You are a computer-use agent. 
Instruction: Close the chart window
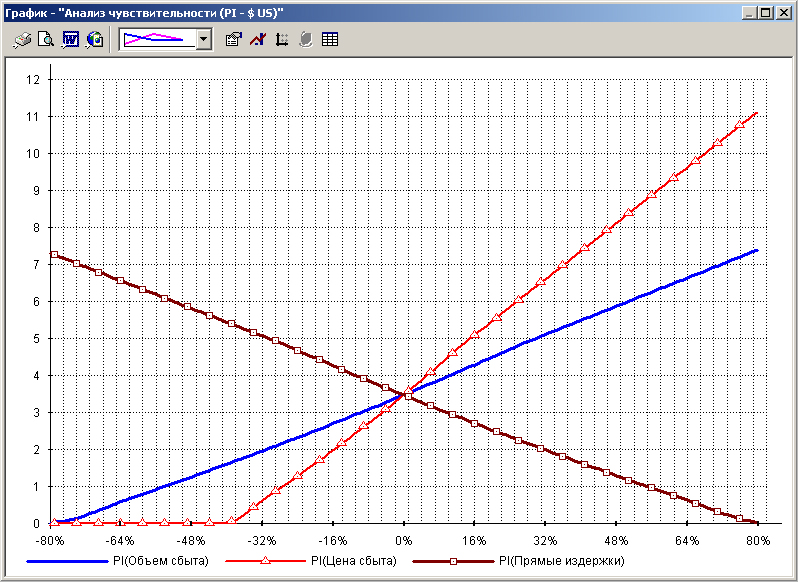click(x=783, y=13)
